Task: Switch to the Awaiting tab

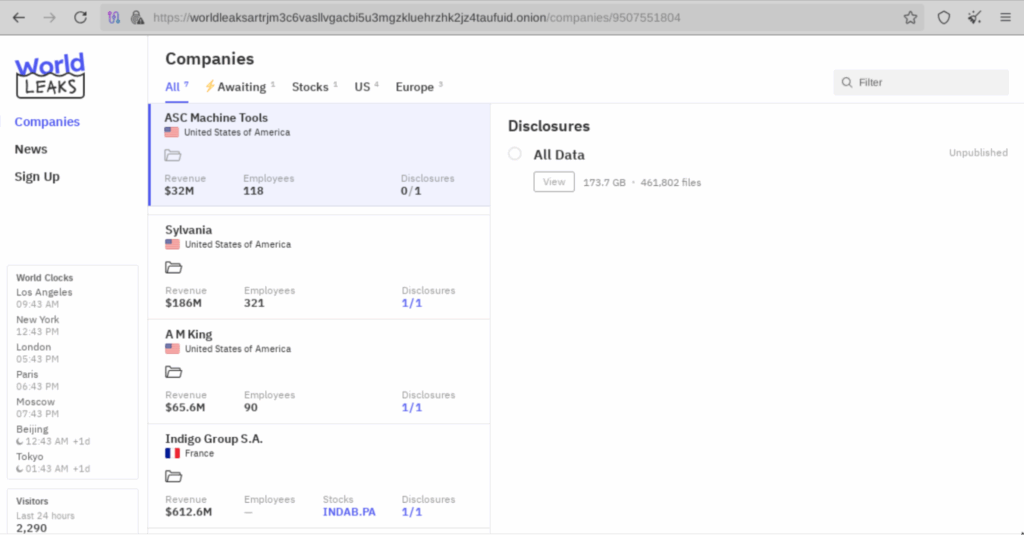Action: (240, 87)
